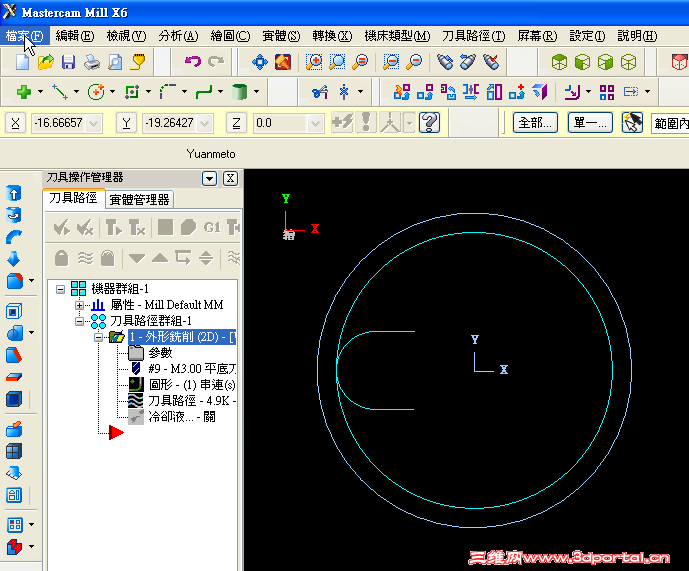Click the Fit to screen icon
The width and height of the screenshot is (689, 571).
pos(283,62)
